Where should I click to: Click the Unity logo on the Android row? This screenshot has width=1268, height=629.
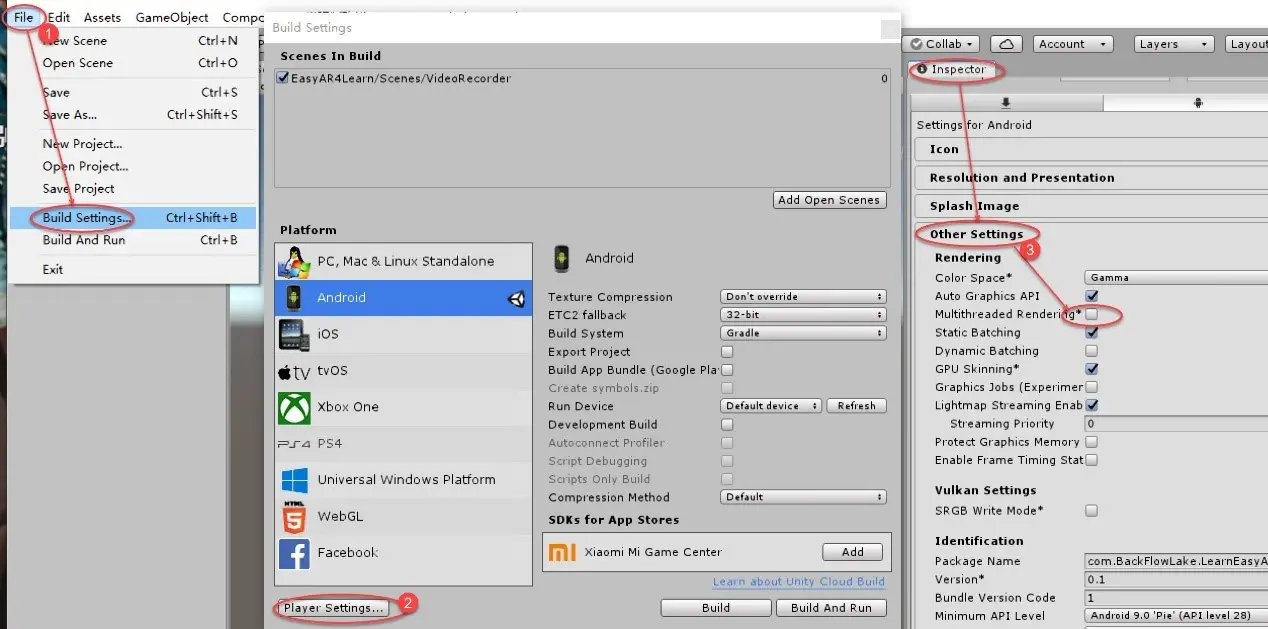coord(517,298)
